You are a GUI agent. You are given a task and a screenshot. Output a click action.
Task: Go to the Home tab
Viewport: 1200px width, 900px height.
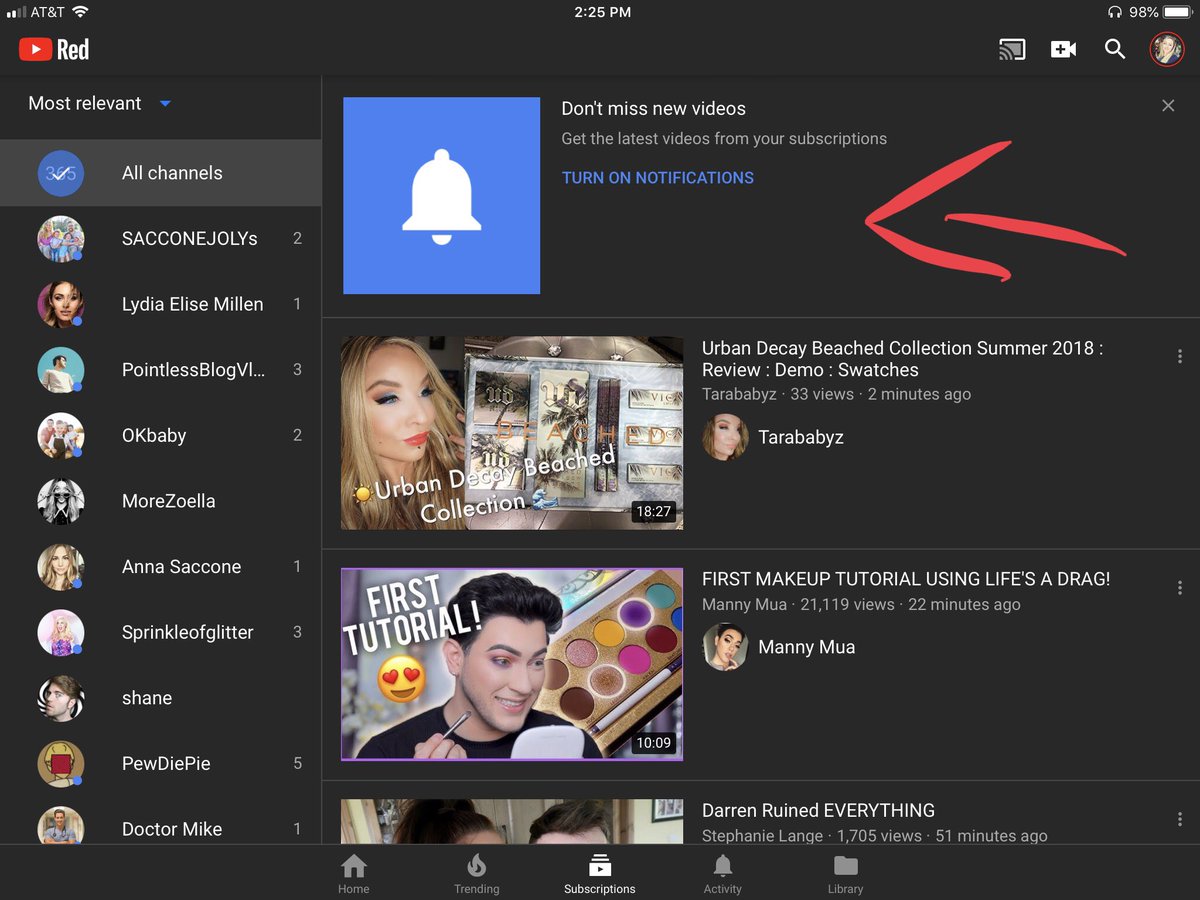tap(354, 873)
